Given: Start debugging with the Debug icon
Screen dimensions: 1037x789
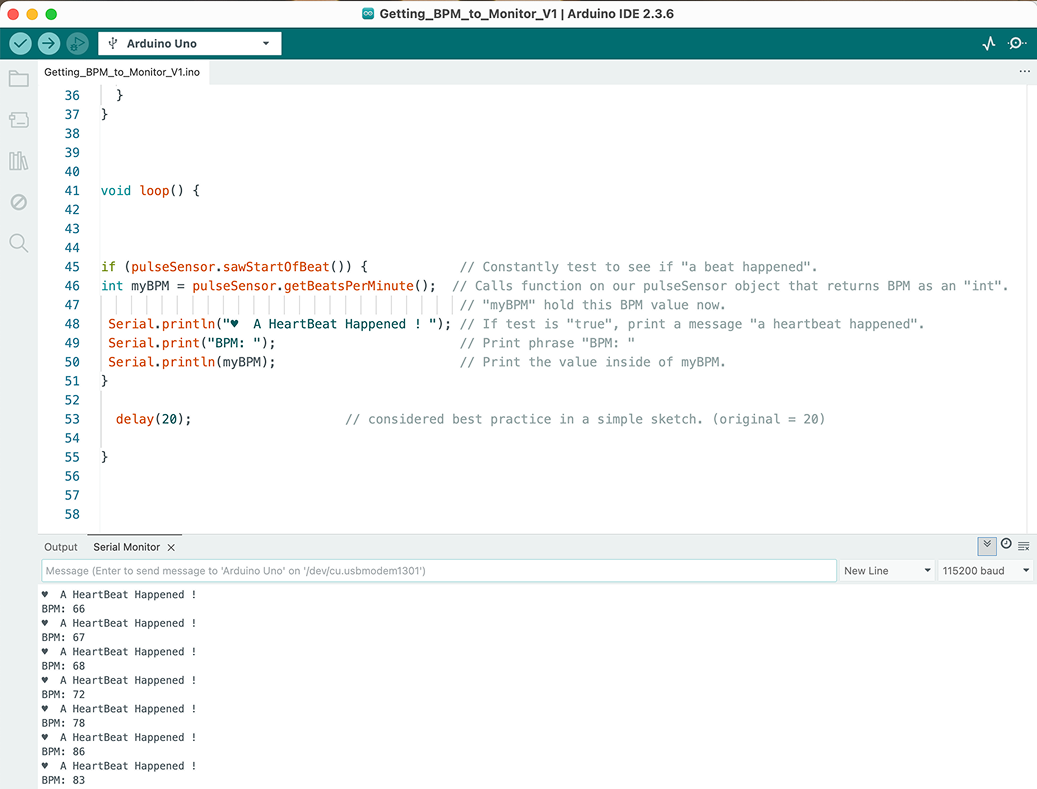Looking at the screenshot, I should pyautogui.click(x=77, y=43).
